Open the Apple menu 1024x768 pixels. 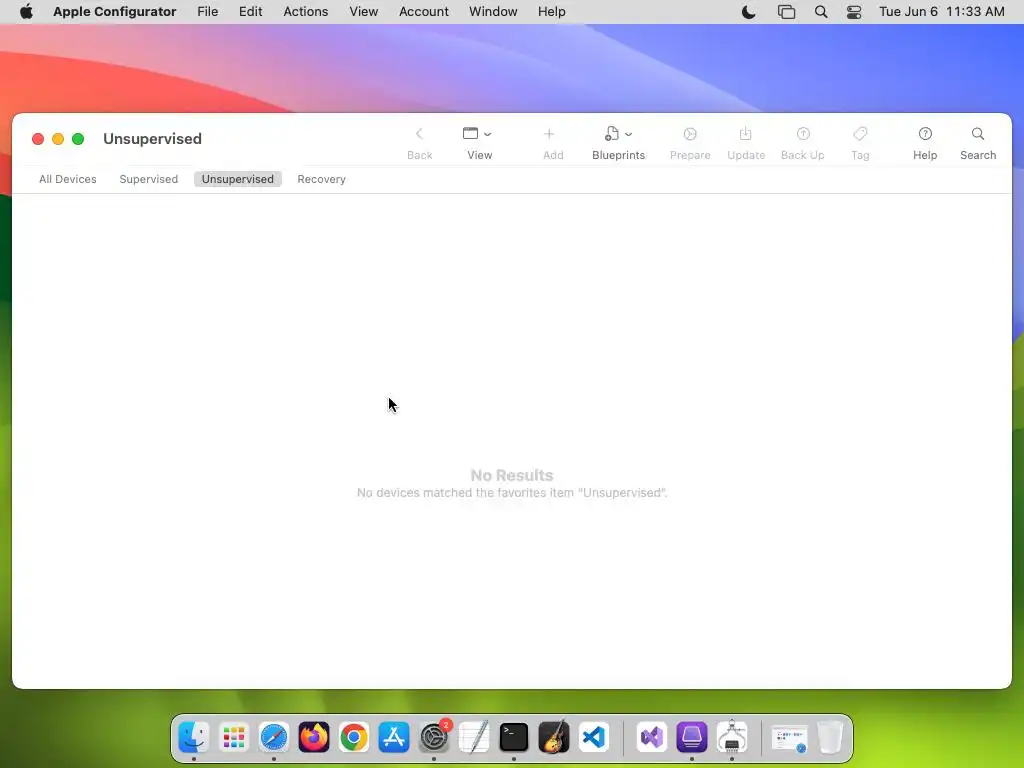pos(26,12)
